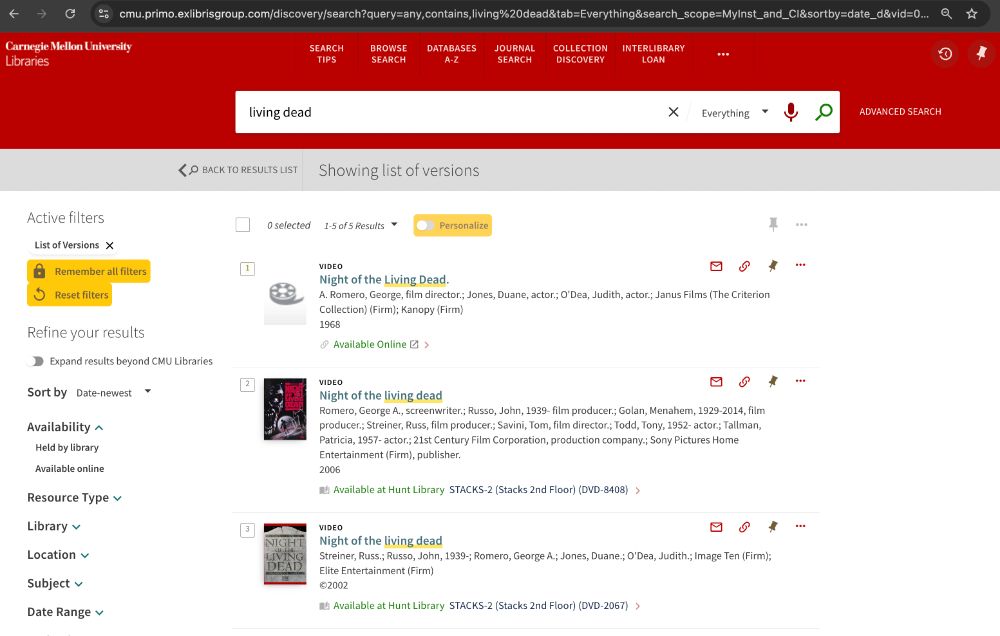The height and width of the screenshot is (636, 1000).
Task: Email the 2006 Night of the living dead record
Action: [716, 381]
